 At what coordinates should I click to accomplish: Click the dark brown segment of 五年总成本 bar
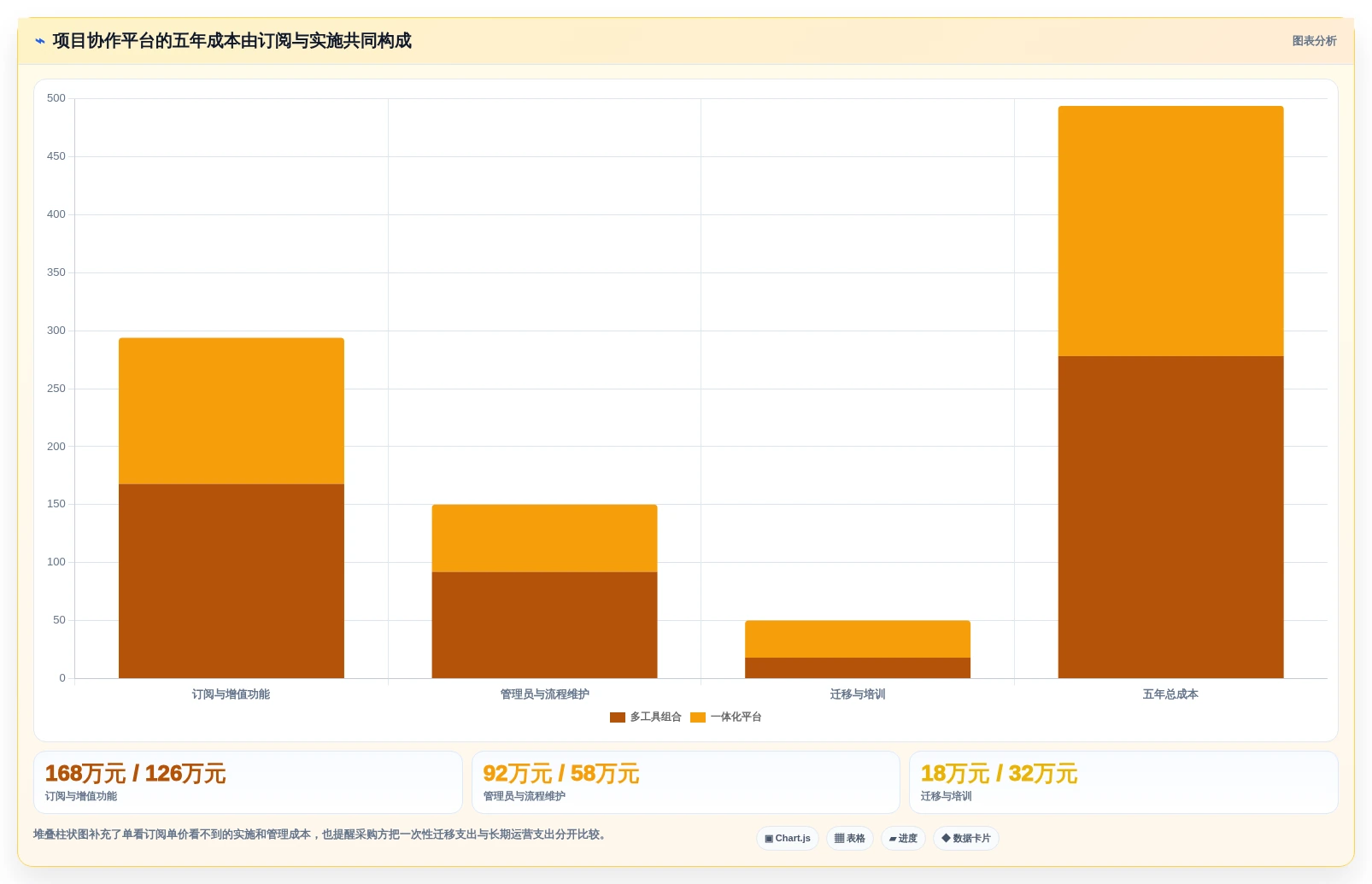pyautogui.click(x=1170, y=518)
